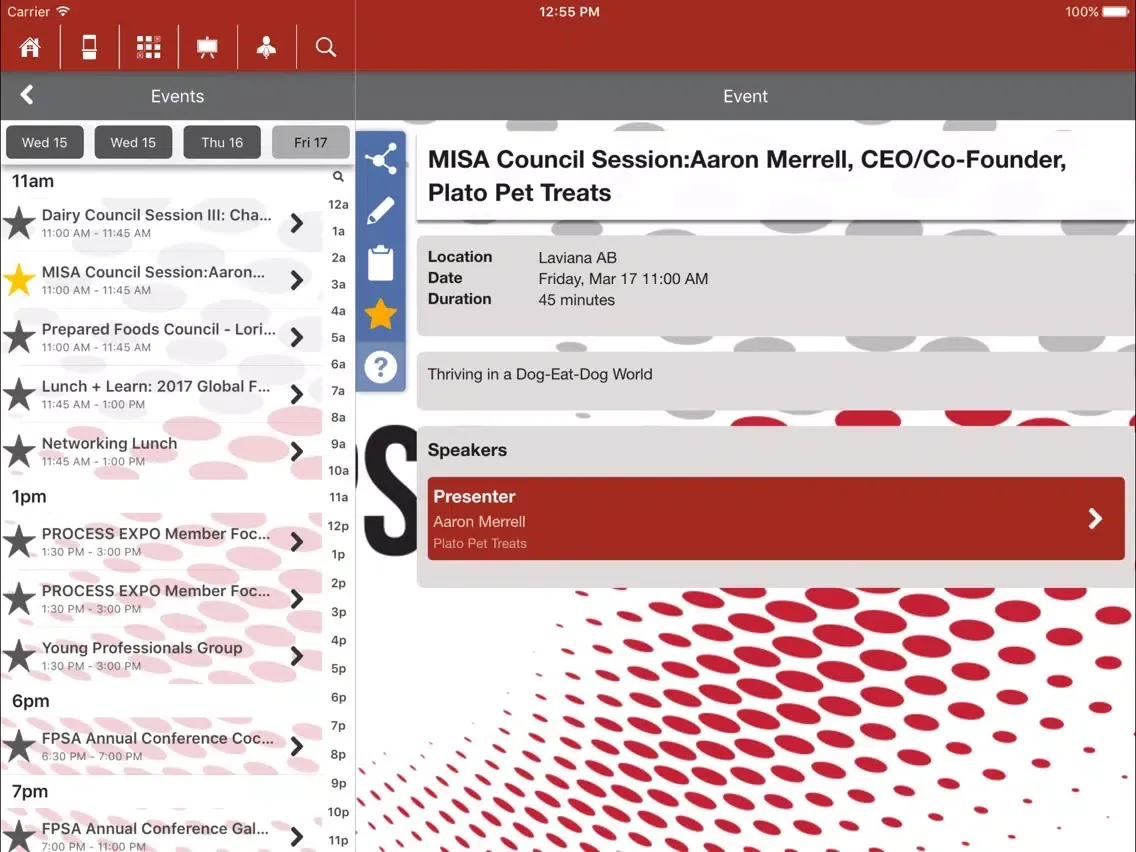Jump to 12a in the time index
Viewport: 1136px width, 852px height.
(338, 204)
